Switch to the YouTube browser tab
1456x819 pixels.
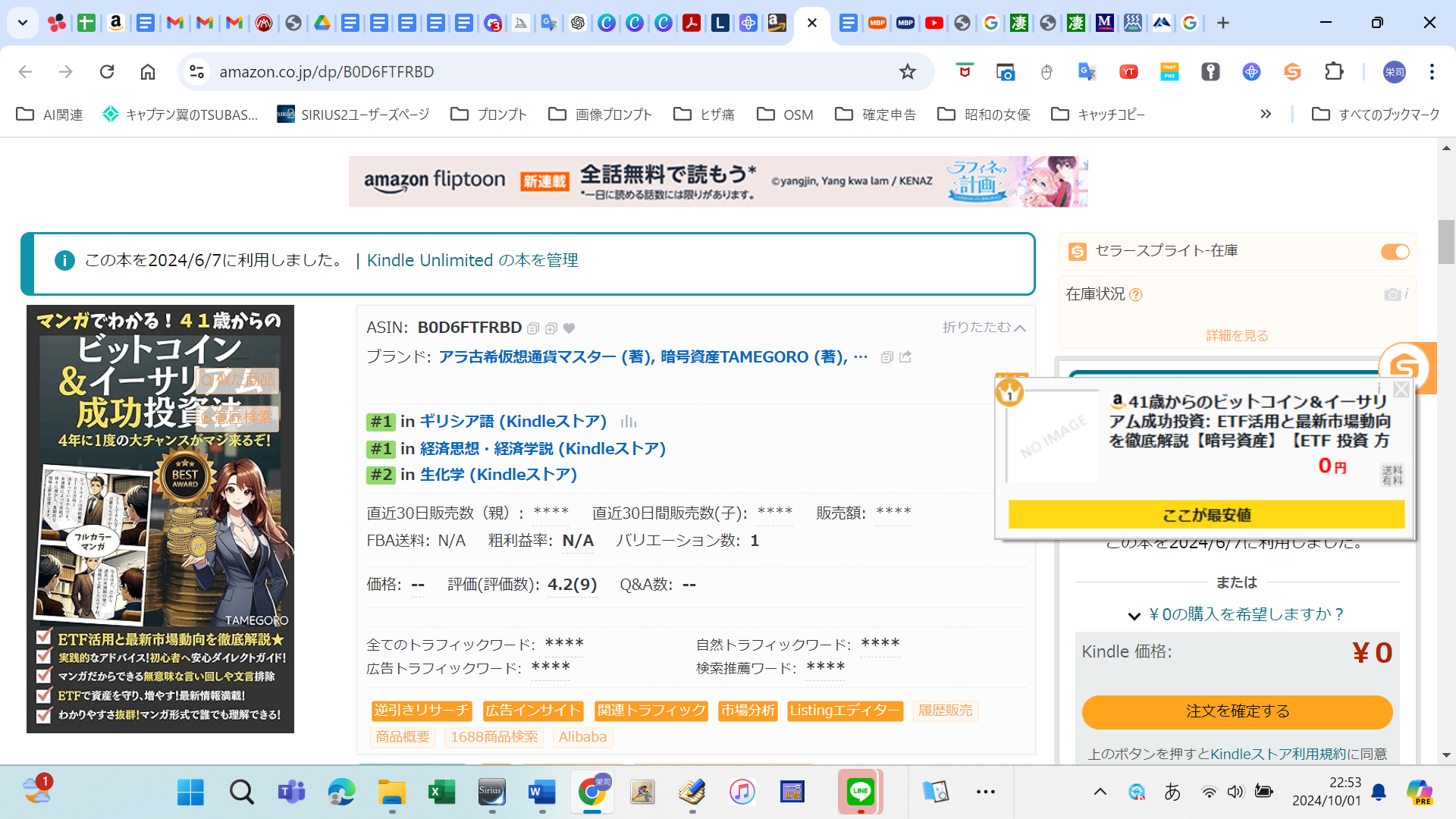pos(934,23)
